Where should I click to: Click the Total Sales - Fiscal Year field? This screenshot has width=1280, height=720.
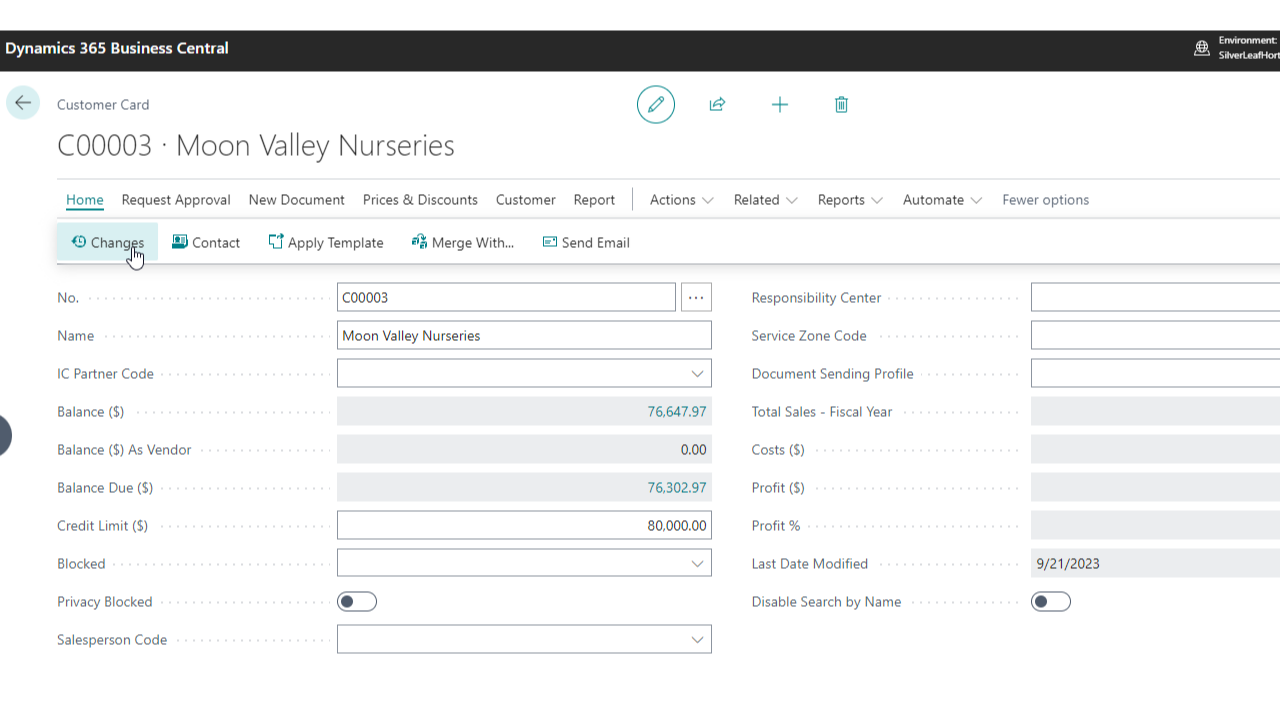[1155, 411]
